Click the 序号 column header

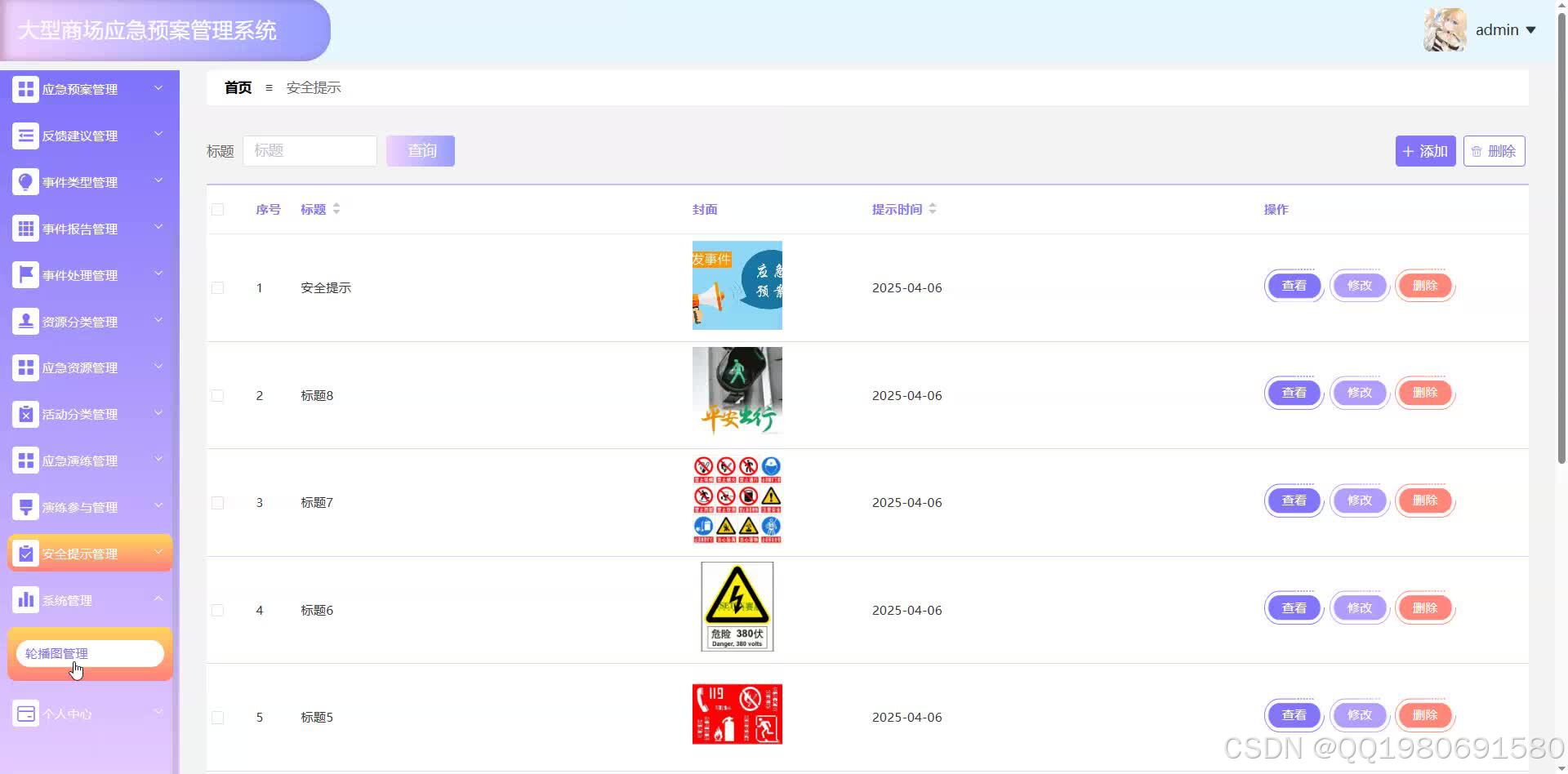tap(268, 210)
